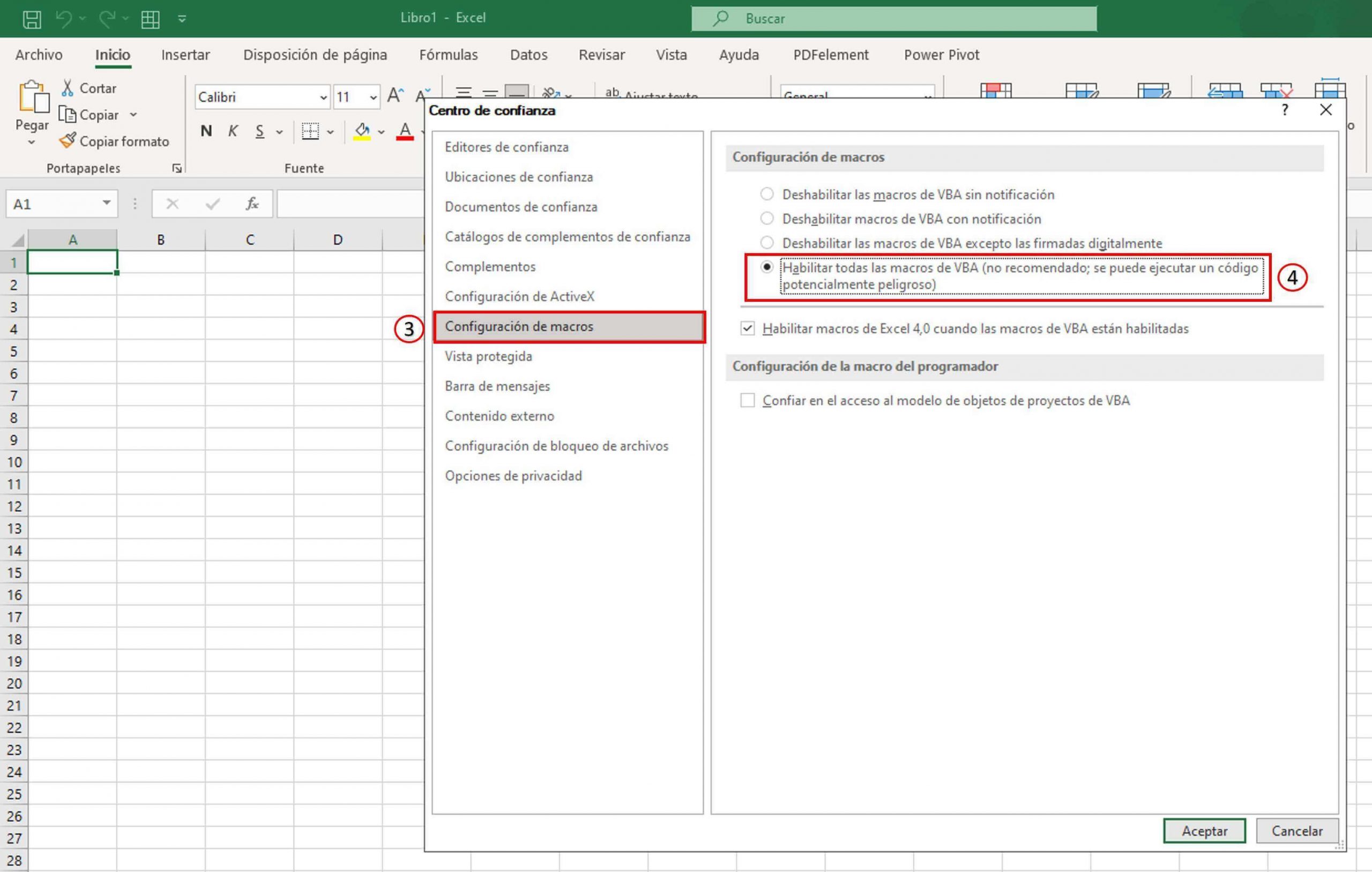1372x872 pixels.
Task: Open the Calibri font name dropdown
Action: pos(323,96)
